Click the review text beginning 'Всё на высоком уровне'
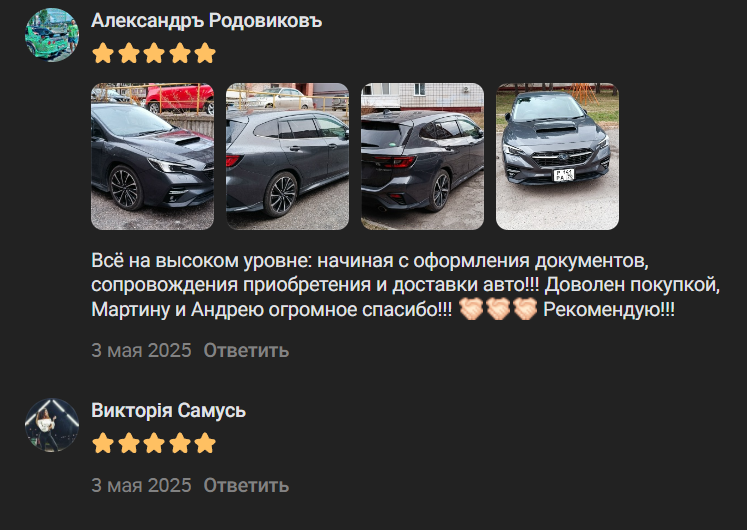 (405, 285)
